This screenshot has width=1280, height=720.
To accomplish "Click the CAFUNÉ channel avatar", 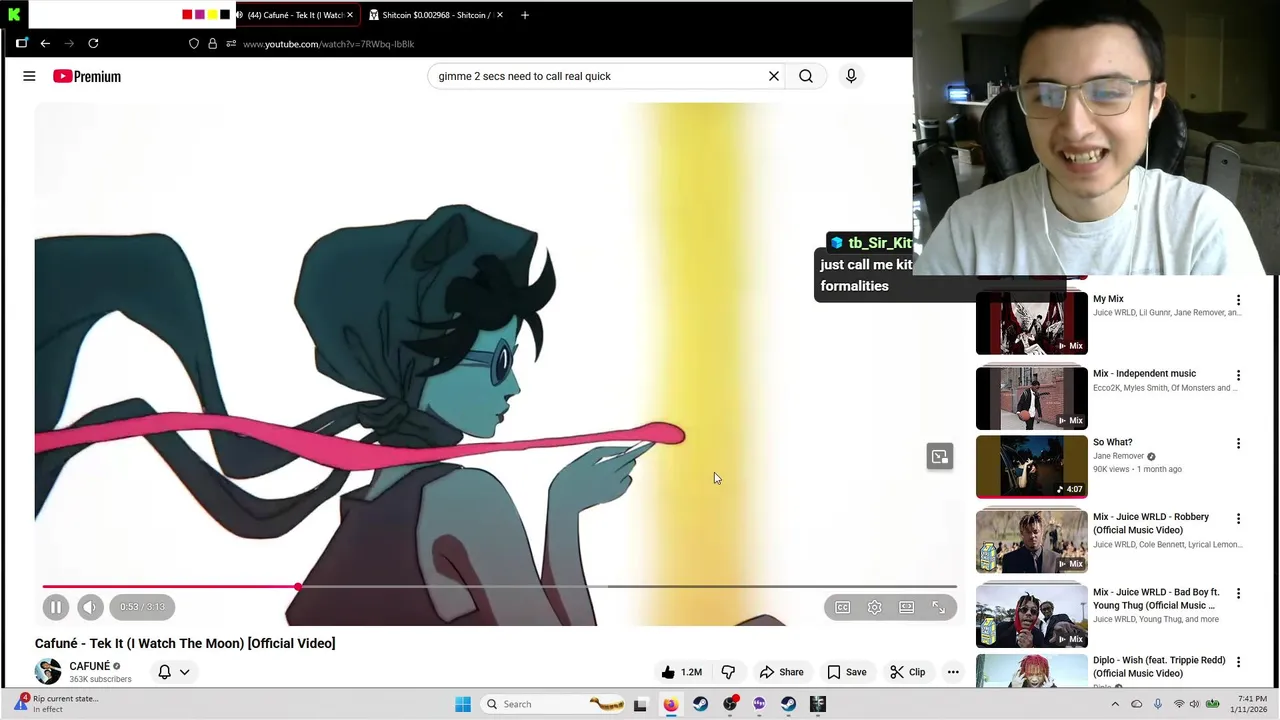I will pos(47,672).
